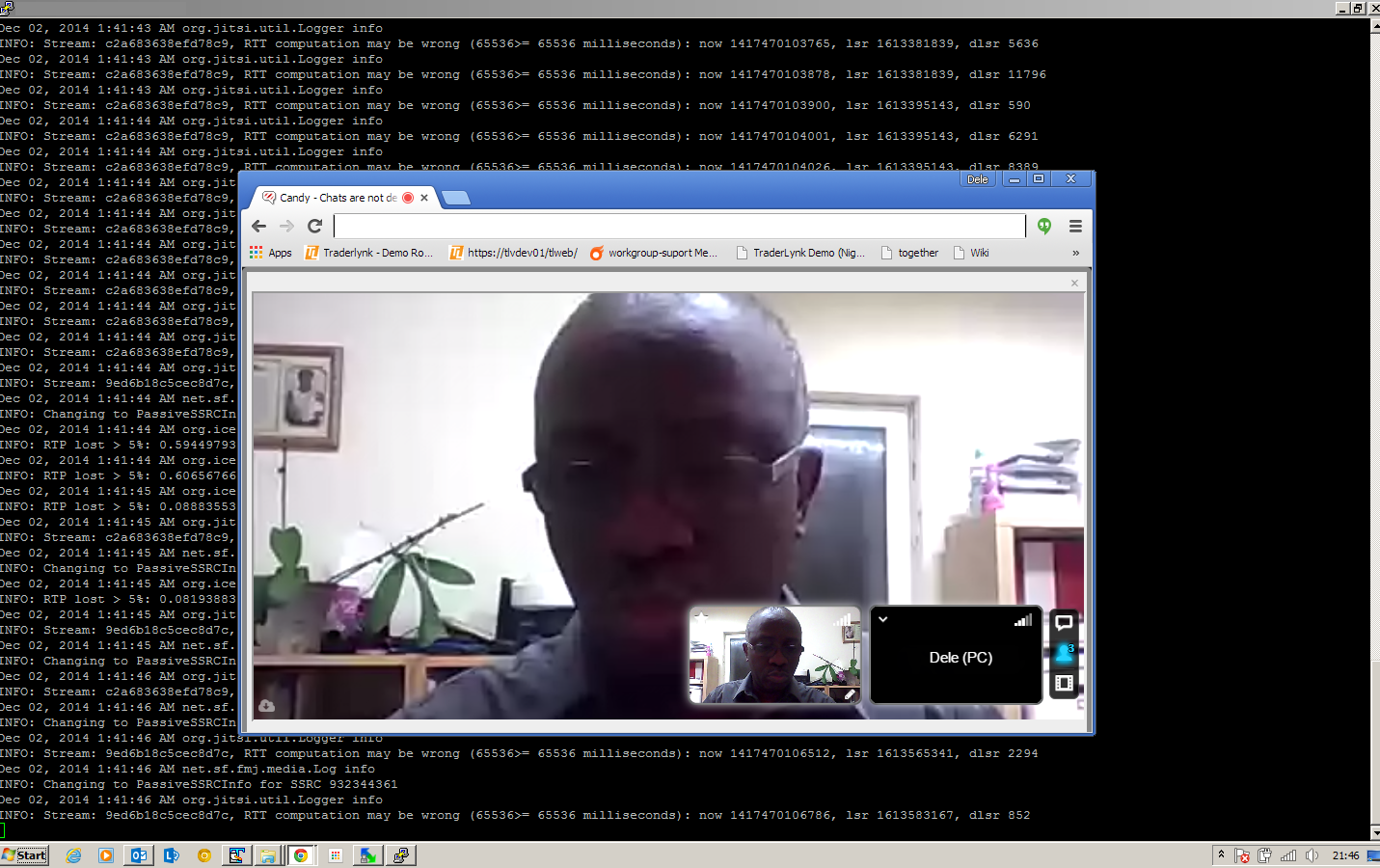
Task: Show hidden system tray icons
Action: 1221,855
